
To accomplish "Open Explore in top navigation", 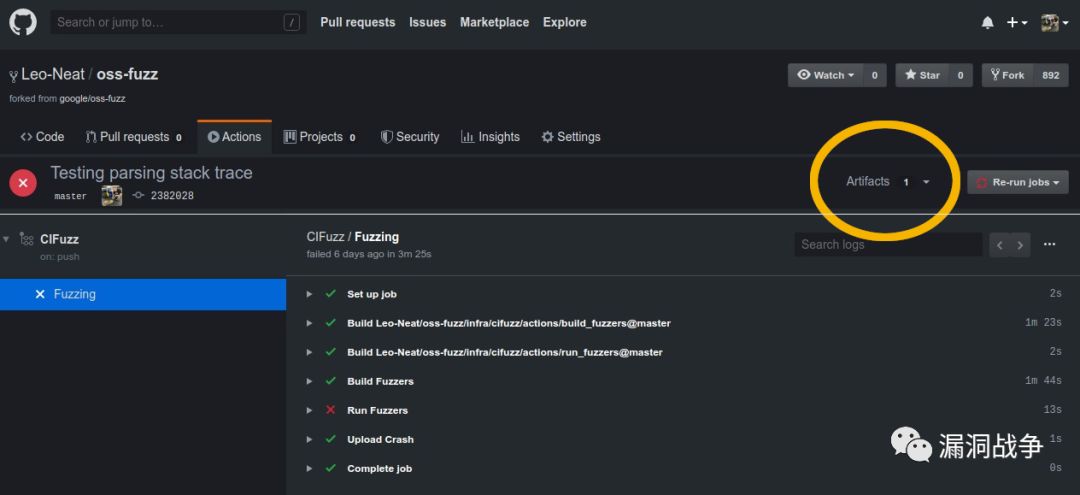I will [x=564, y=22].
